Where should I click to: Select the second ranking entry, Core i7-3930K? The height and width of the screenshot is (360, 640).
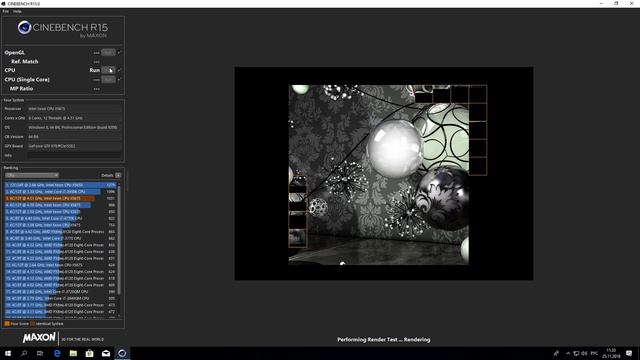[x=60, y=192]
